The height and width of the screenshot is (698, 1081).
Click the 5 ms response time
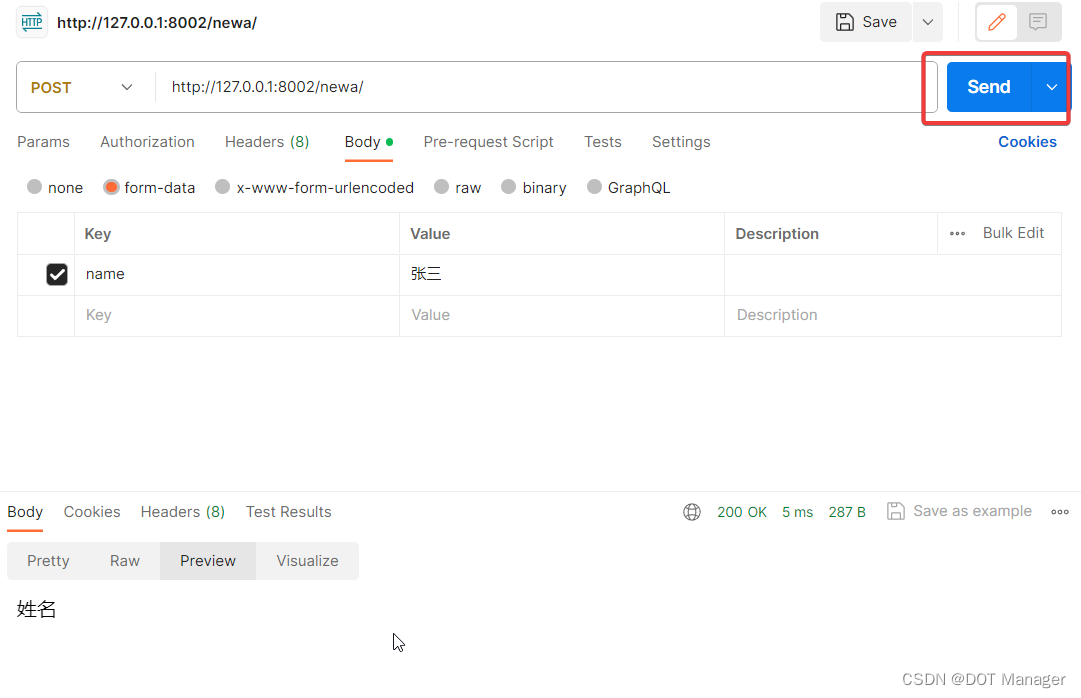pos(797,512)
